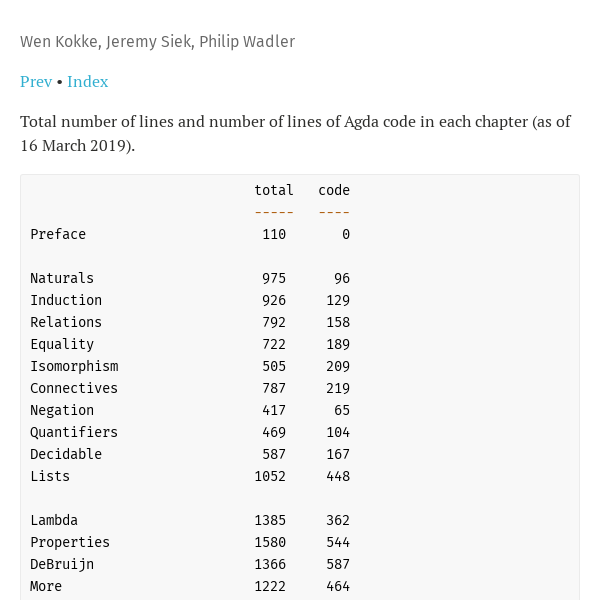Select the 'code' column header
This screenshot has width=600, height=600.
pyautogui.click(x=334, y=190)
